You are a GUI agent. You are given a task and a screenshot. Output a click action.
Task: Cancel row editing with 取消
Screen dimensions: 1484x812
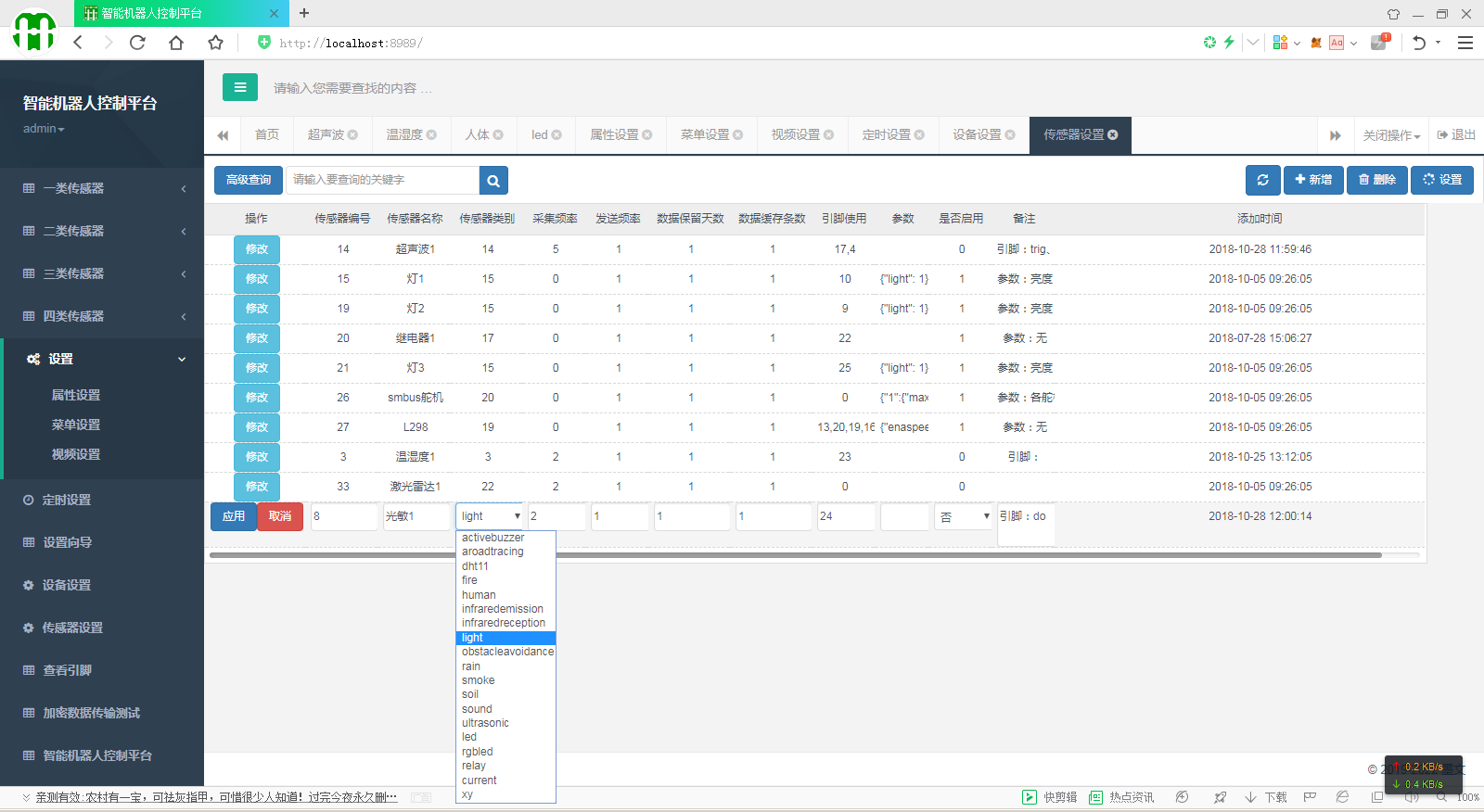point(280,516)
